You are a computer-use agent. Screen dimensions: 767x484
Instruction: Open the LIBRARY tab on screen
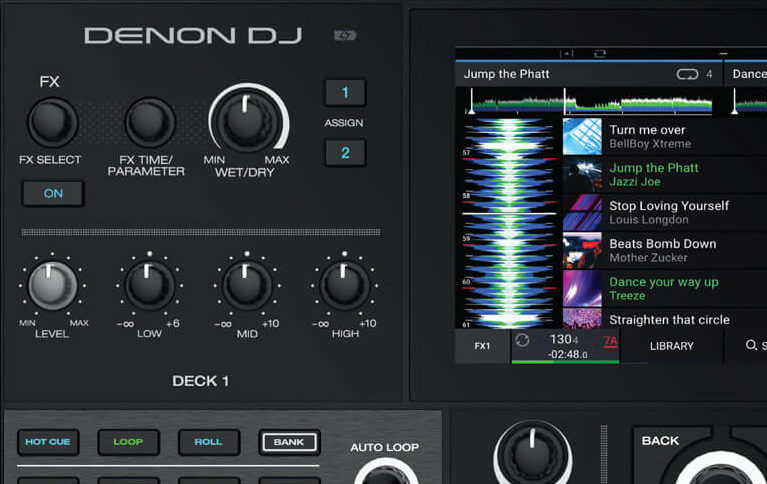point(671,345)
